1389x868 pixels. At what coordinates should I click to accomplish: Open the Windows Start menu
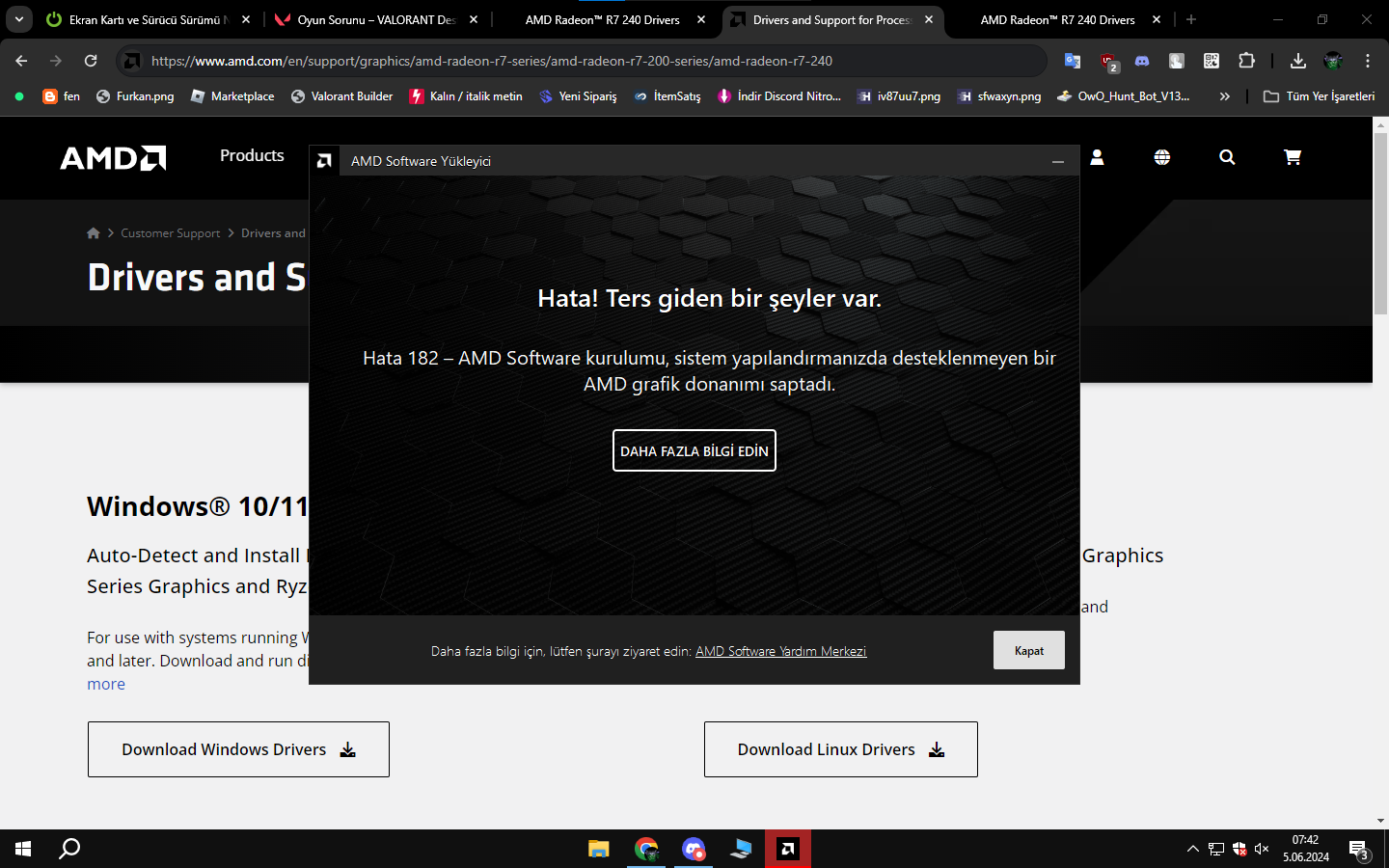coord(23,849)
